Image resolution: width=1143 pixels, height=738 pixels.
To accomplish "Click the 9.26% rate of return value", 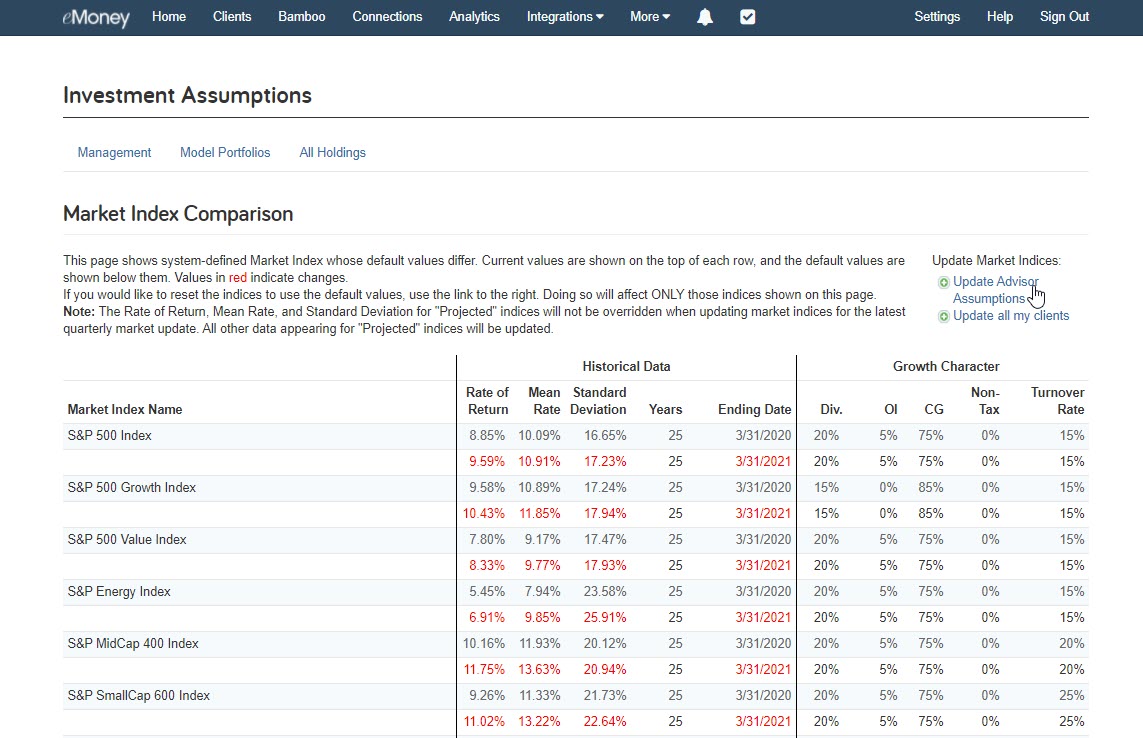I will tap(487, 696).
